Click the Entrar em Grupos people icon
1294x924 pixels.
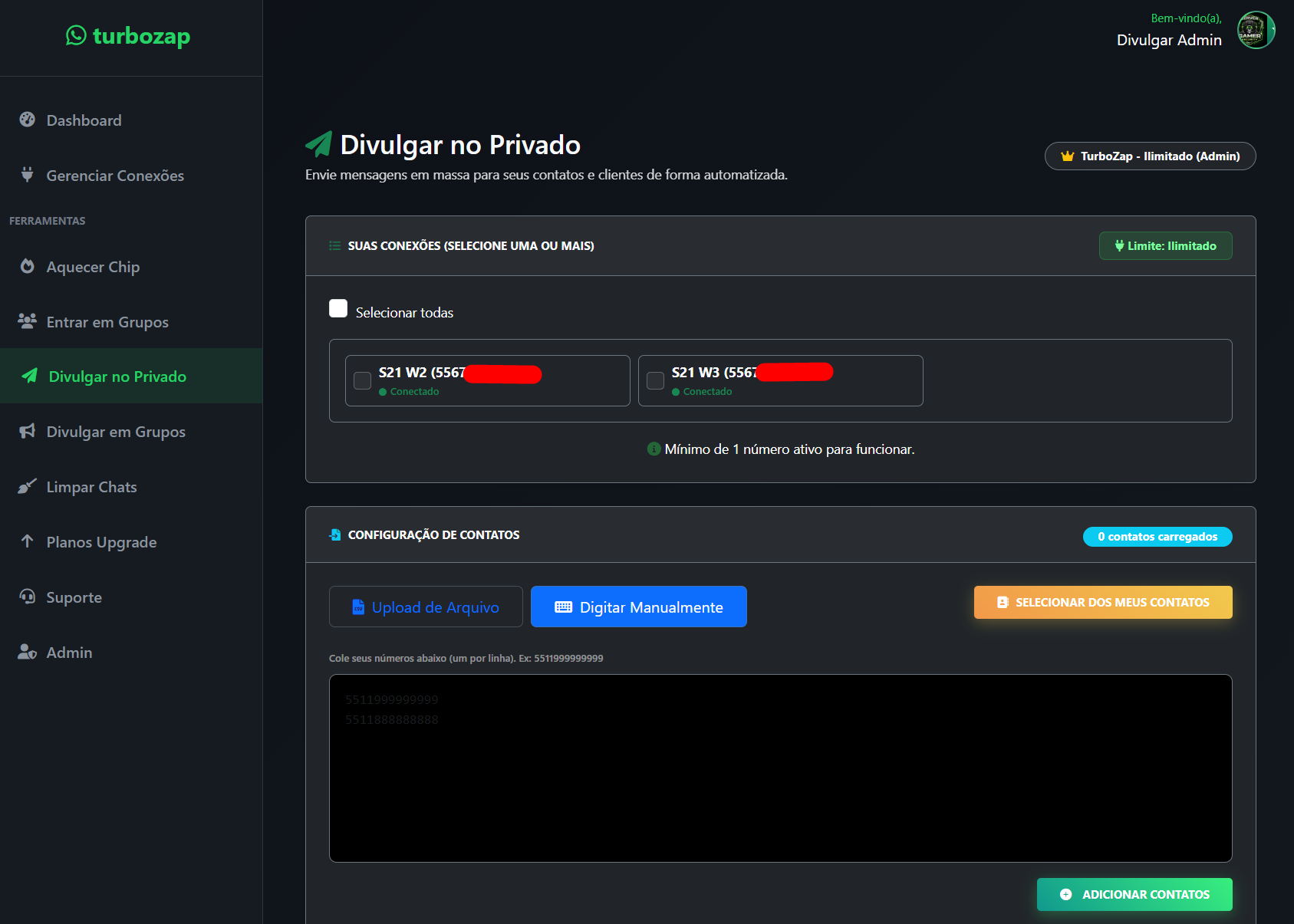(x=28, y=321)
